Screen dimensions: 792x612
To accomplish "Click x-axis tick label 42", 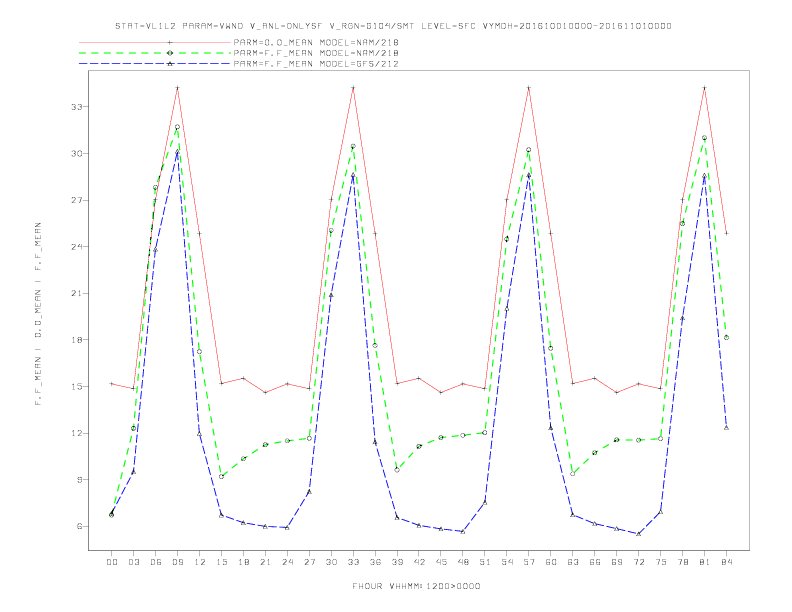I will click(419, 562).
